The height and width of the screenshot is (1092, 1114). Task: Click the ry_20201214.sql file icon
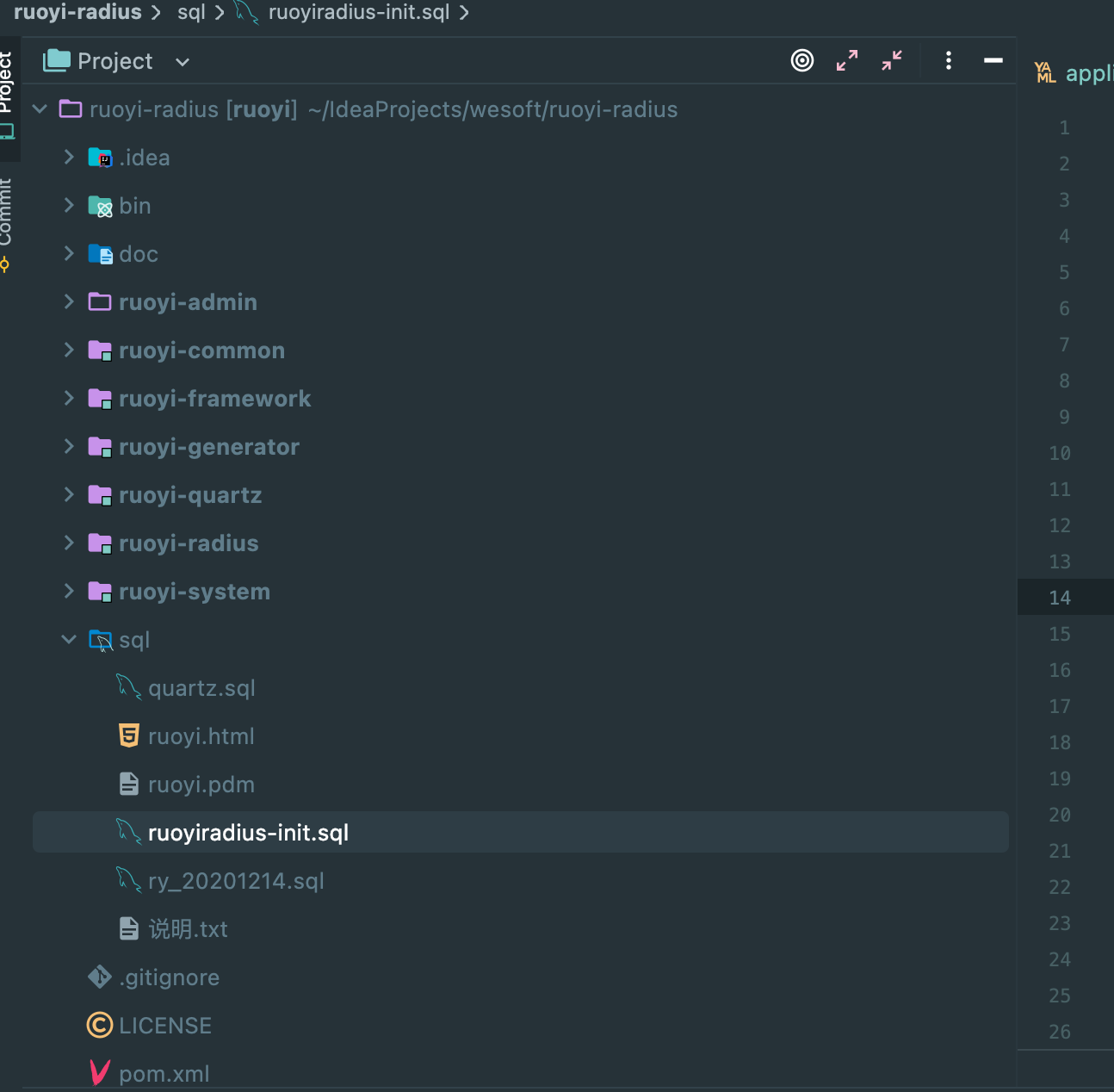[x=128, y=880]
